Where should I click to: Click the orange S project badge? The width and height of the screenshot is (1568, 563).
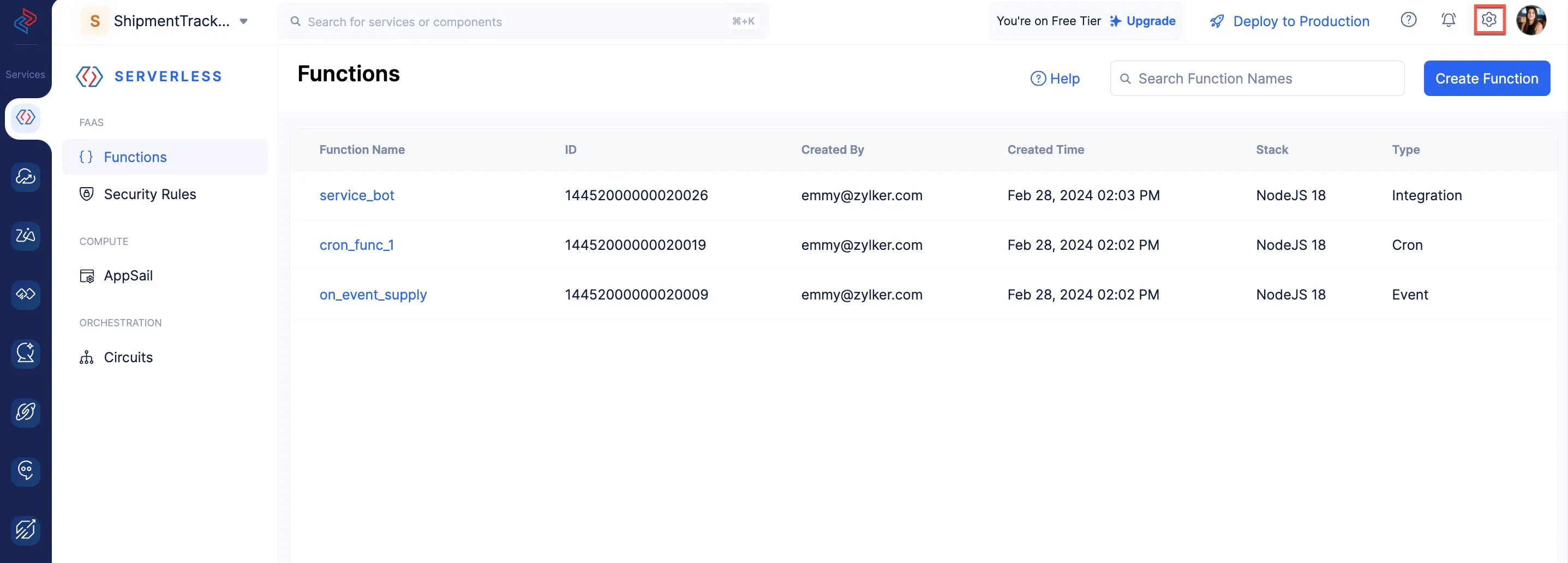point(95,21)
